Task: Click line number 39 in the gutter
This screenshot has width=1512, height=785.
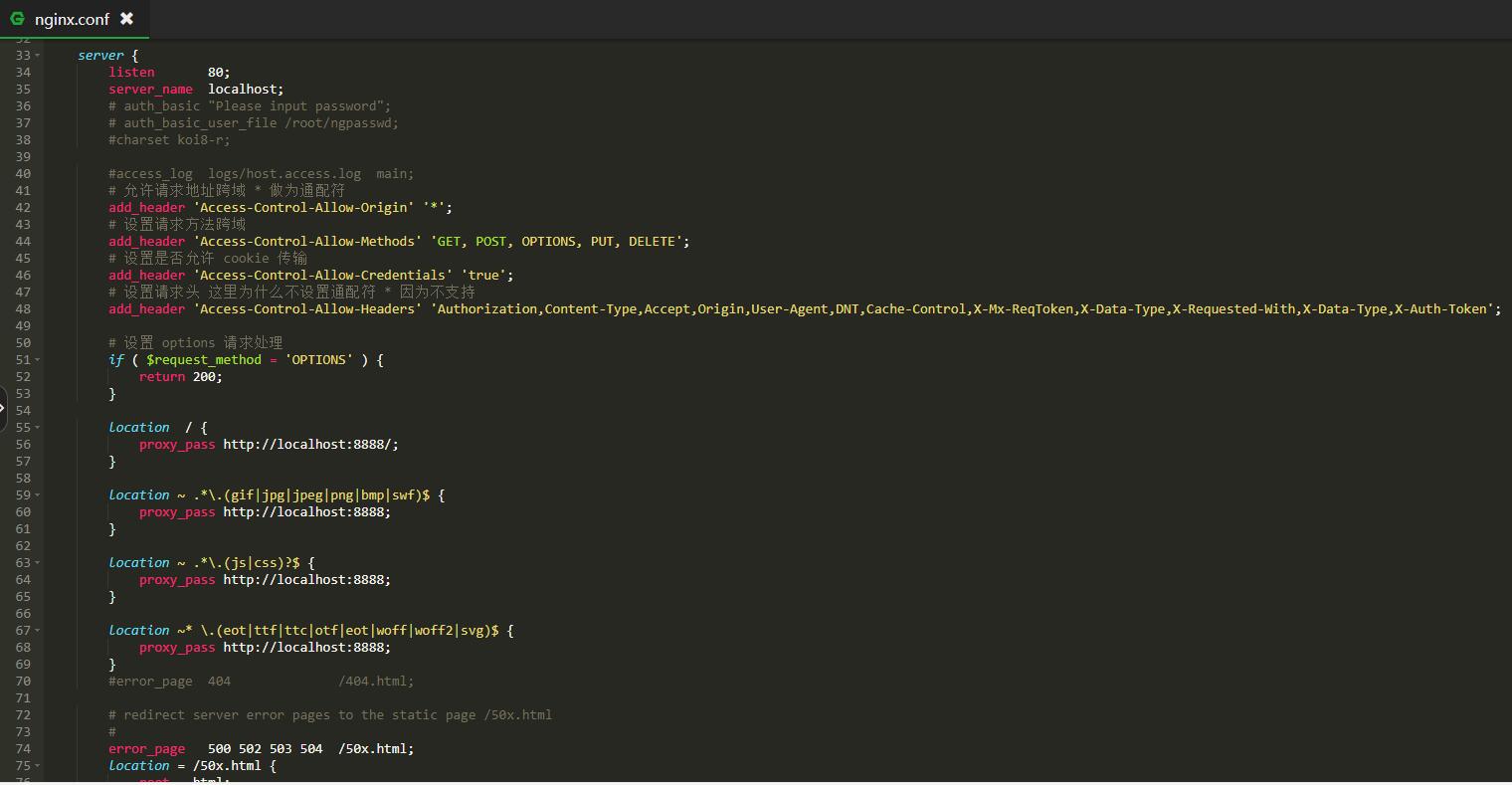Action: [x=23, y=156]
